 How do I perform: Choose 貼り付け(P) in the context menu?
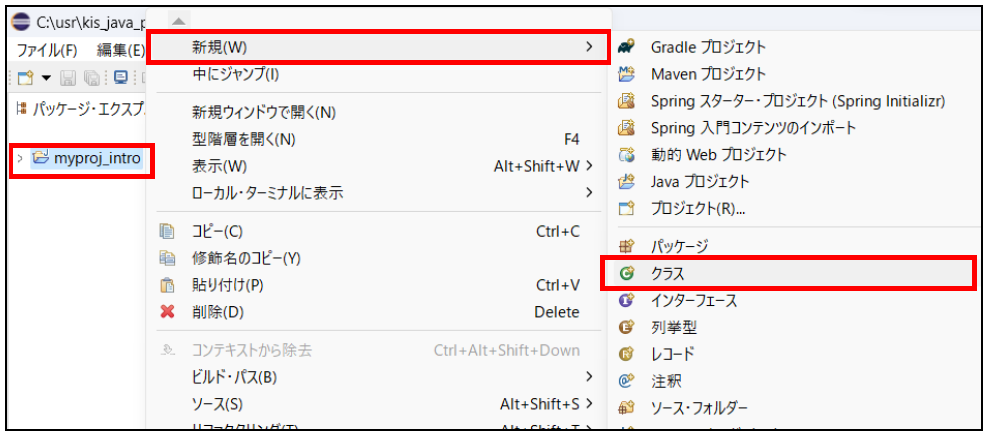[227, 285]
